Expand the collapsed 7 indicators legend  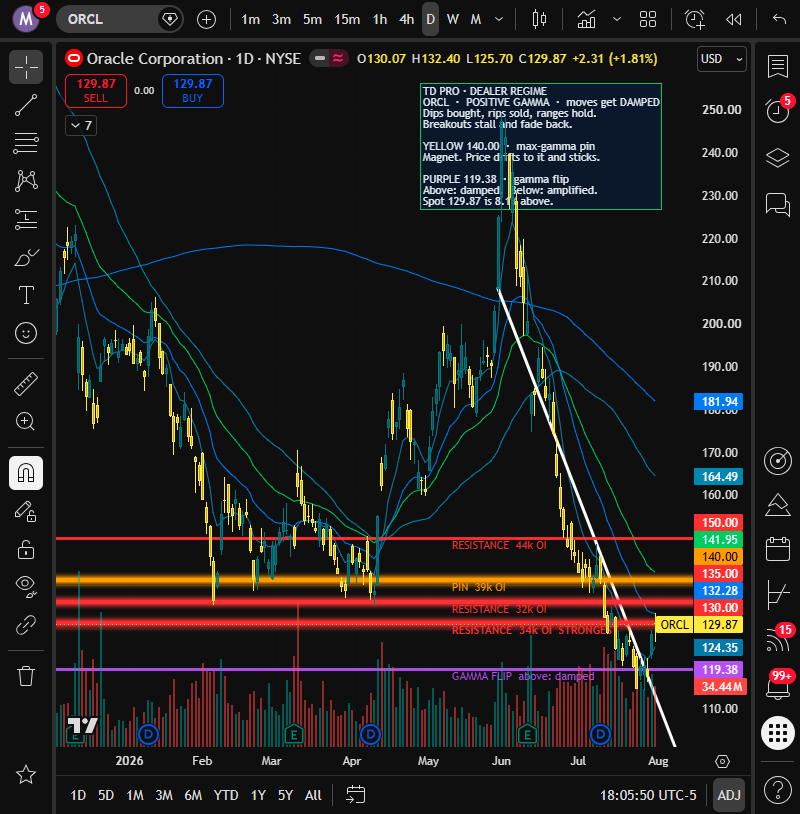click(x=81, y=126)
